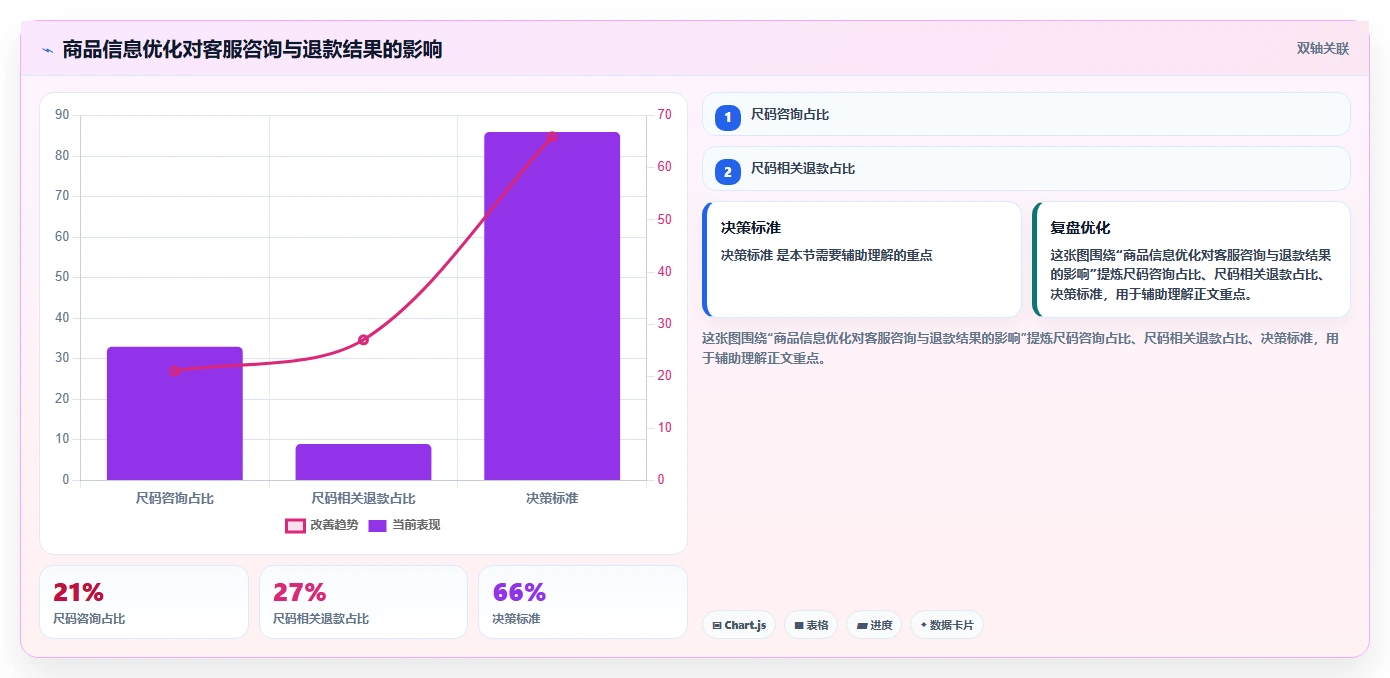Select the 进度 tag chip
The width and height of the screenshot is (1390, 678).
(x=874, y=625)
